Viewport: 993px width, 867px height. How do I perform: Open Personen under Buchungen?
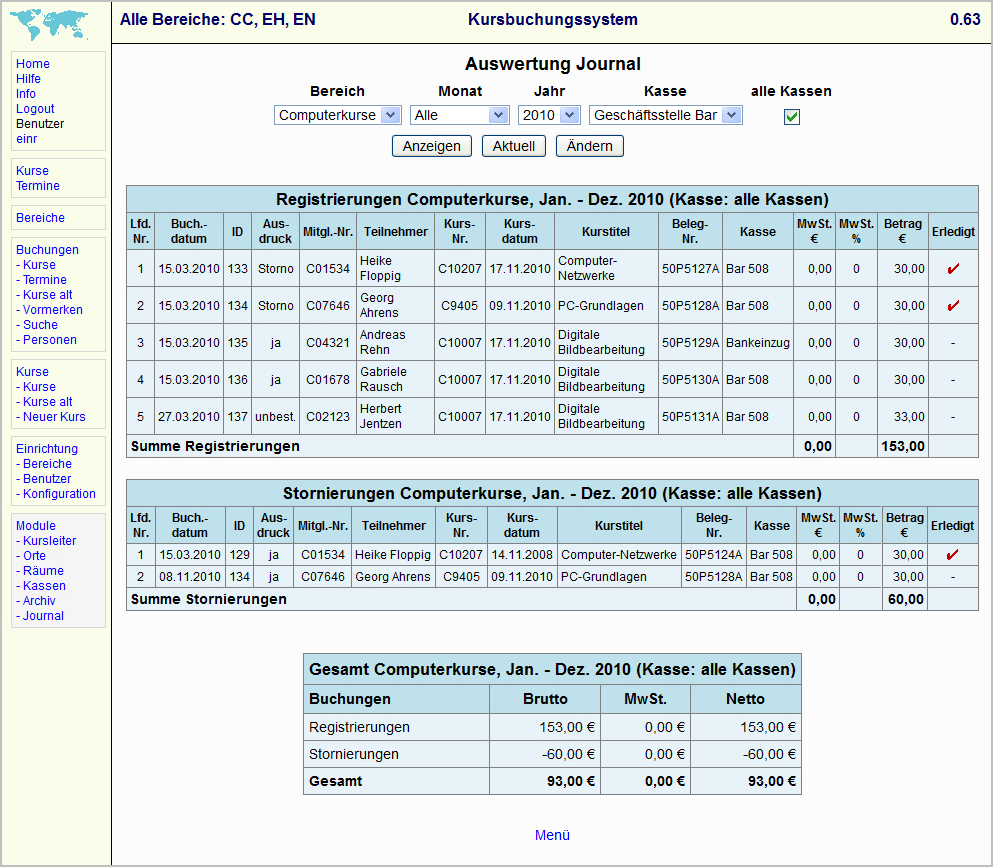pos(50,340)
